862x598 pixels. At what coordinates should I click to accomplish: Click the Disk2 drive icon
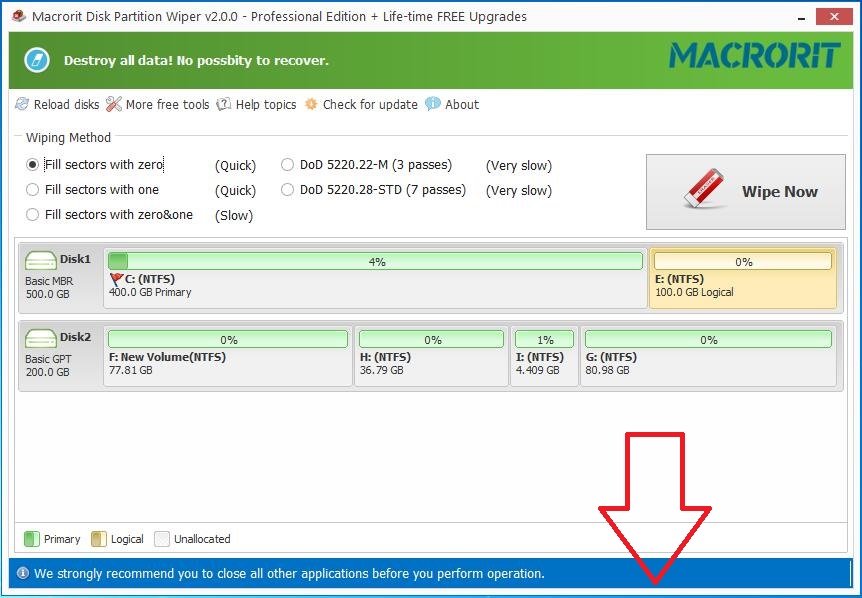pyautogui.click(x=41, y=338)
